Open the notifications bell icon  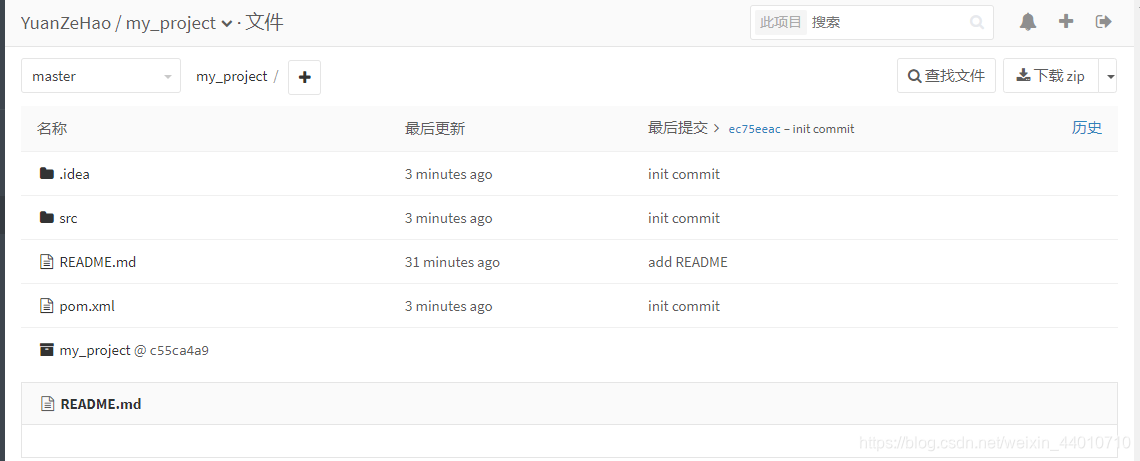(x=1027, y=22)
